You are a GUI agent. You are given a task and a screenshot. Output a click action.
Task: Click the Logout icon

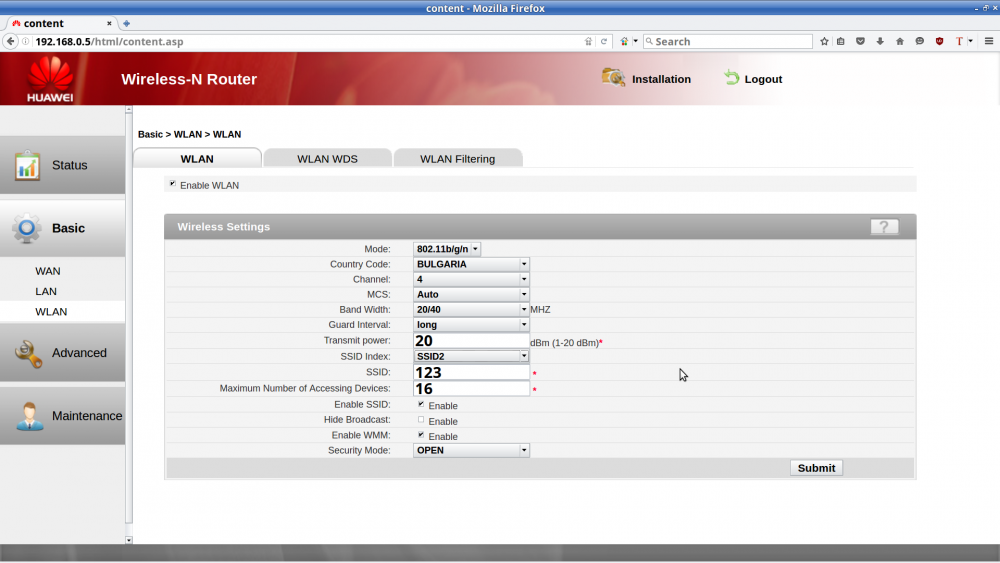732,78
